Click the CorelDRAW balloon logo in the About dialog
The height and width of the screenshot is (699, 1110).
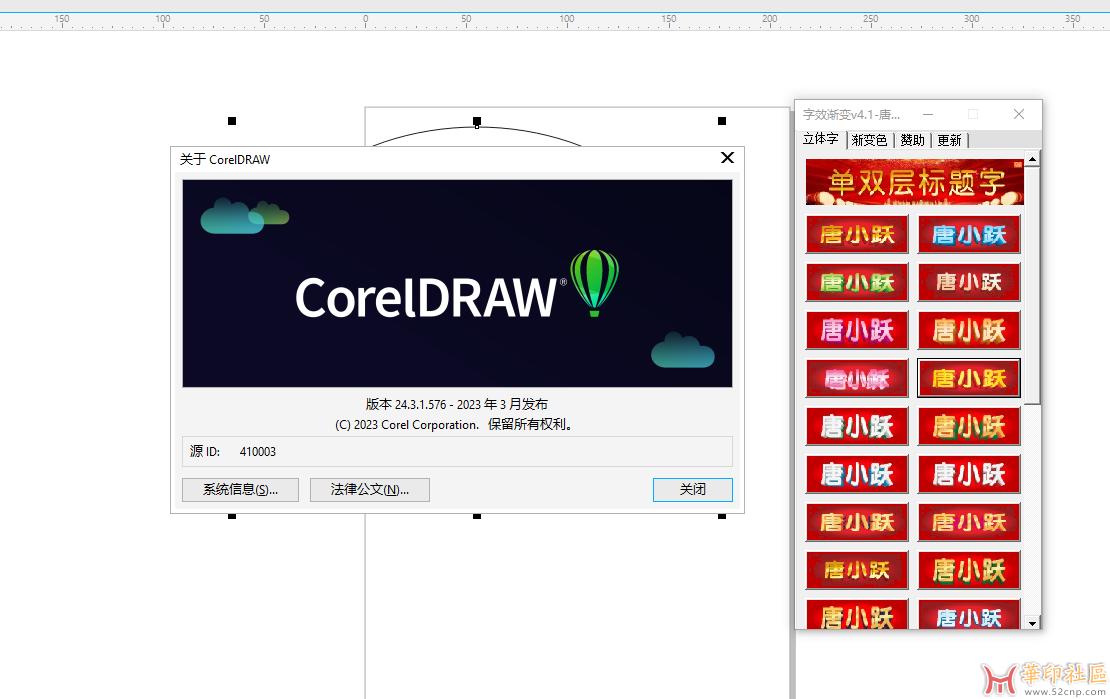tap(594, 283)
